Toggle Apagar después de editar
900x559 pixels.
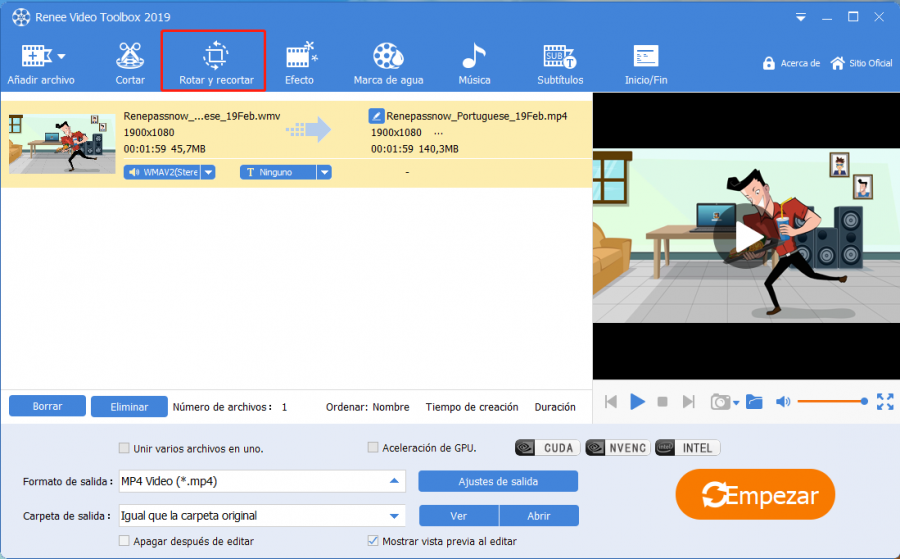click(x=124, y=541)
